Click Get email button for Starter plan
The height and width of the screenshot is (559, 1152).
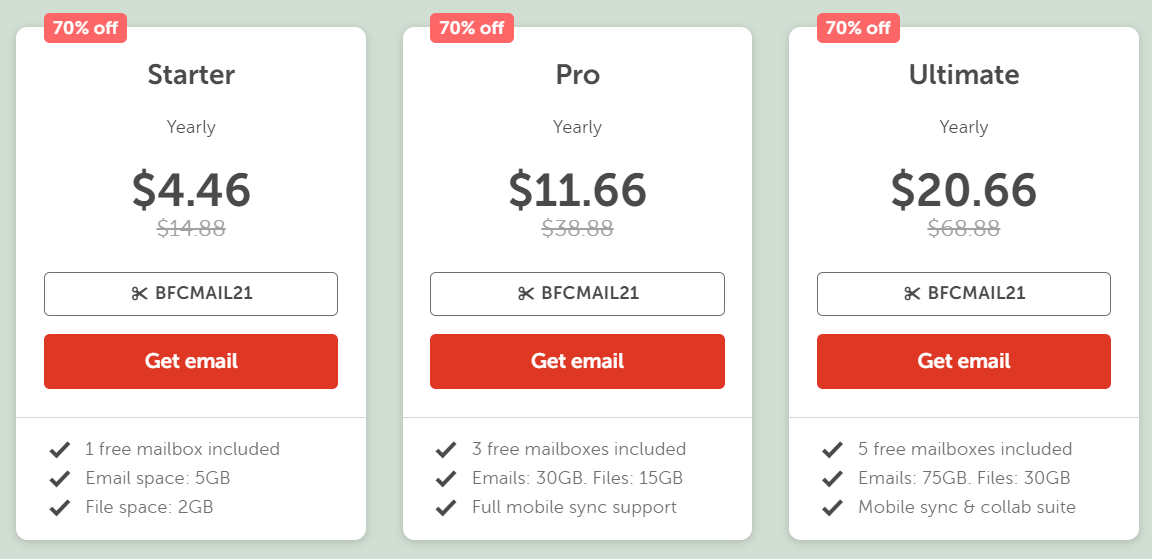[191, 361]
